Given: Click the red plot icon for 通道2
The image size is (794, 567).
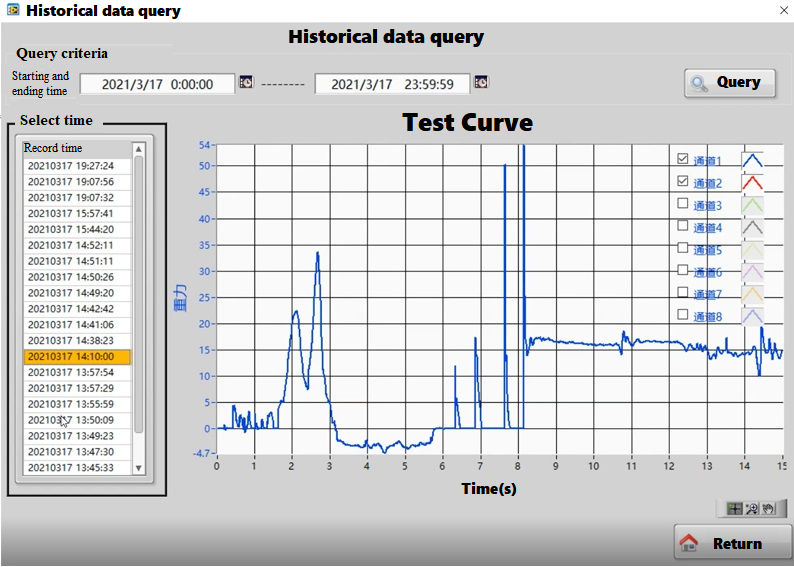Looking at the screenshot, I should 752,182.
